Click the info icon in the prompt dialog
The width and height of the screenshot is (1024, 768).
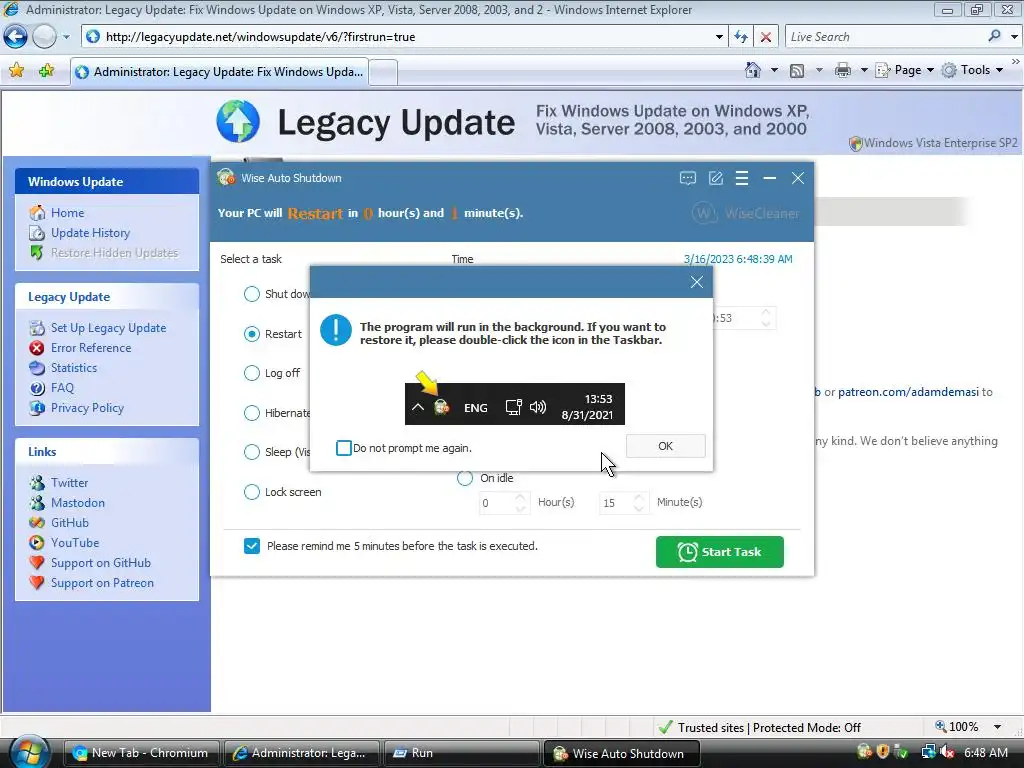pyautogui.click(x=336, y=330)
